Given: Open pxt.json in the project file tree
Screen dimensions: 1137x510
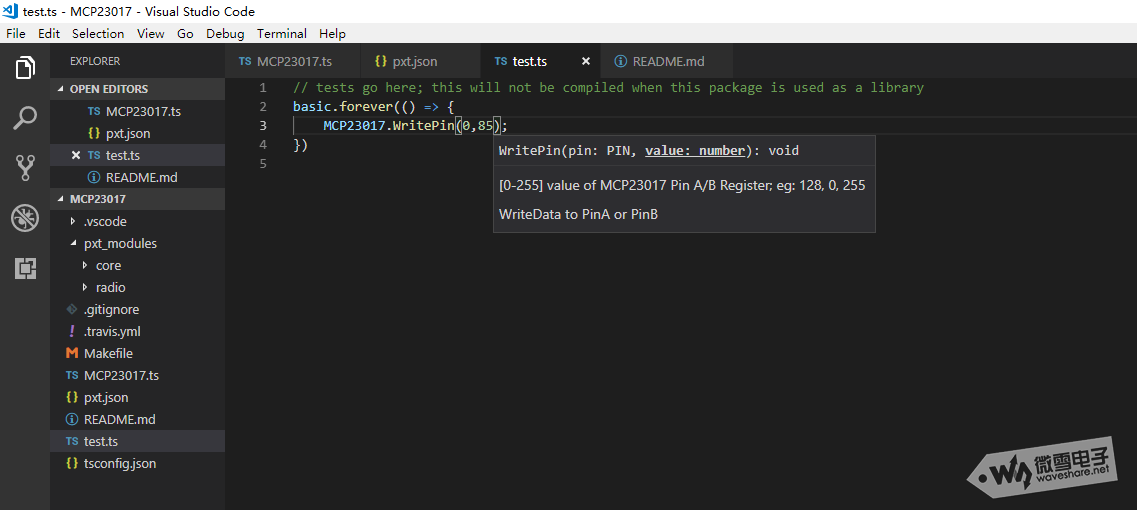Looking at the screenshot, I should [138, 398].
